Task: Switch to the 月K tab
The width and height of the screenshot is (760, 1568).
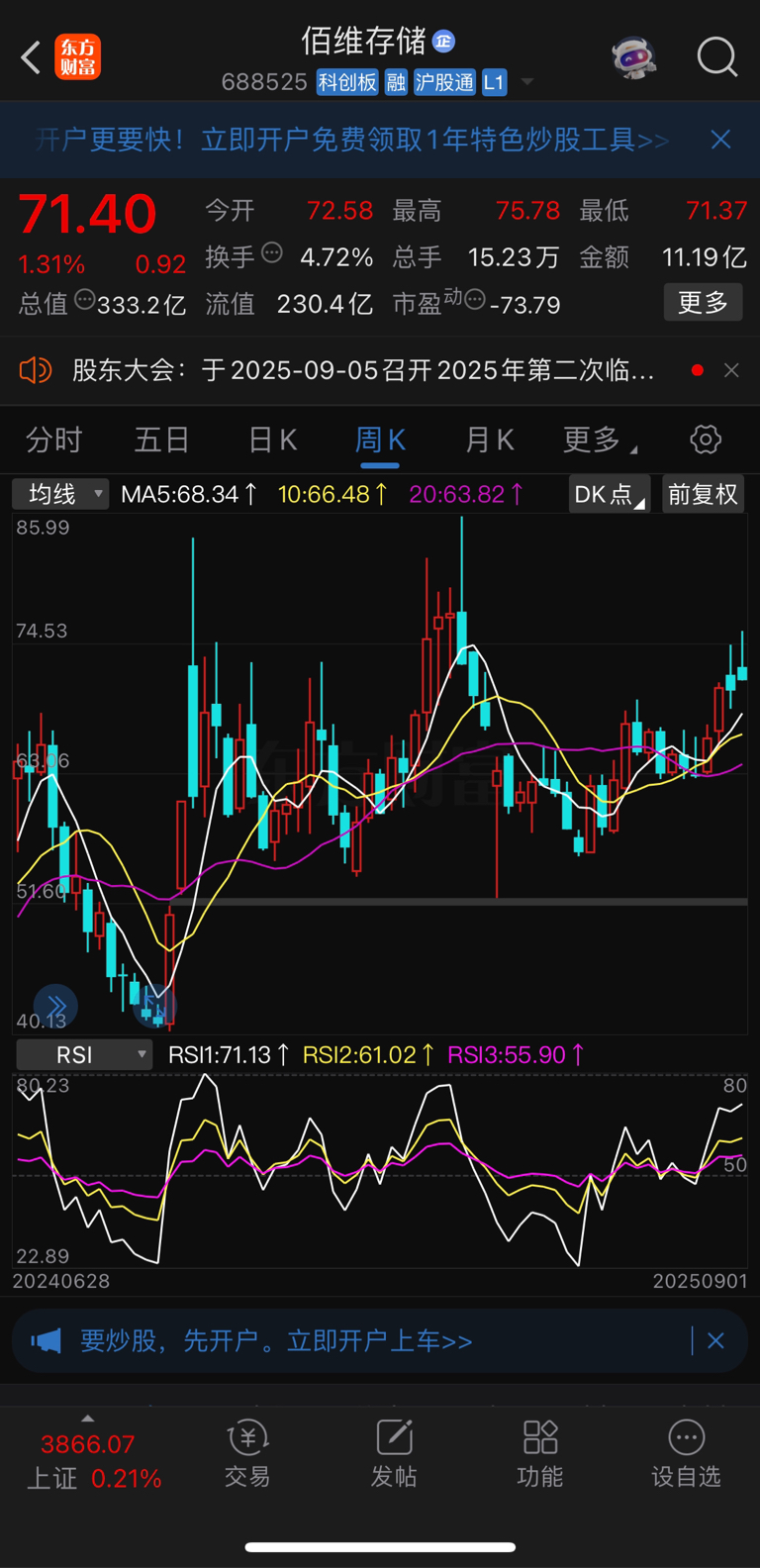Action: click(489, 440)
